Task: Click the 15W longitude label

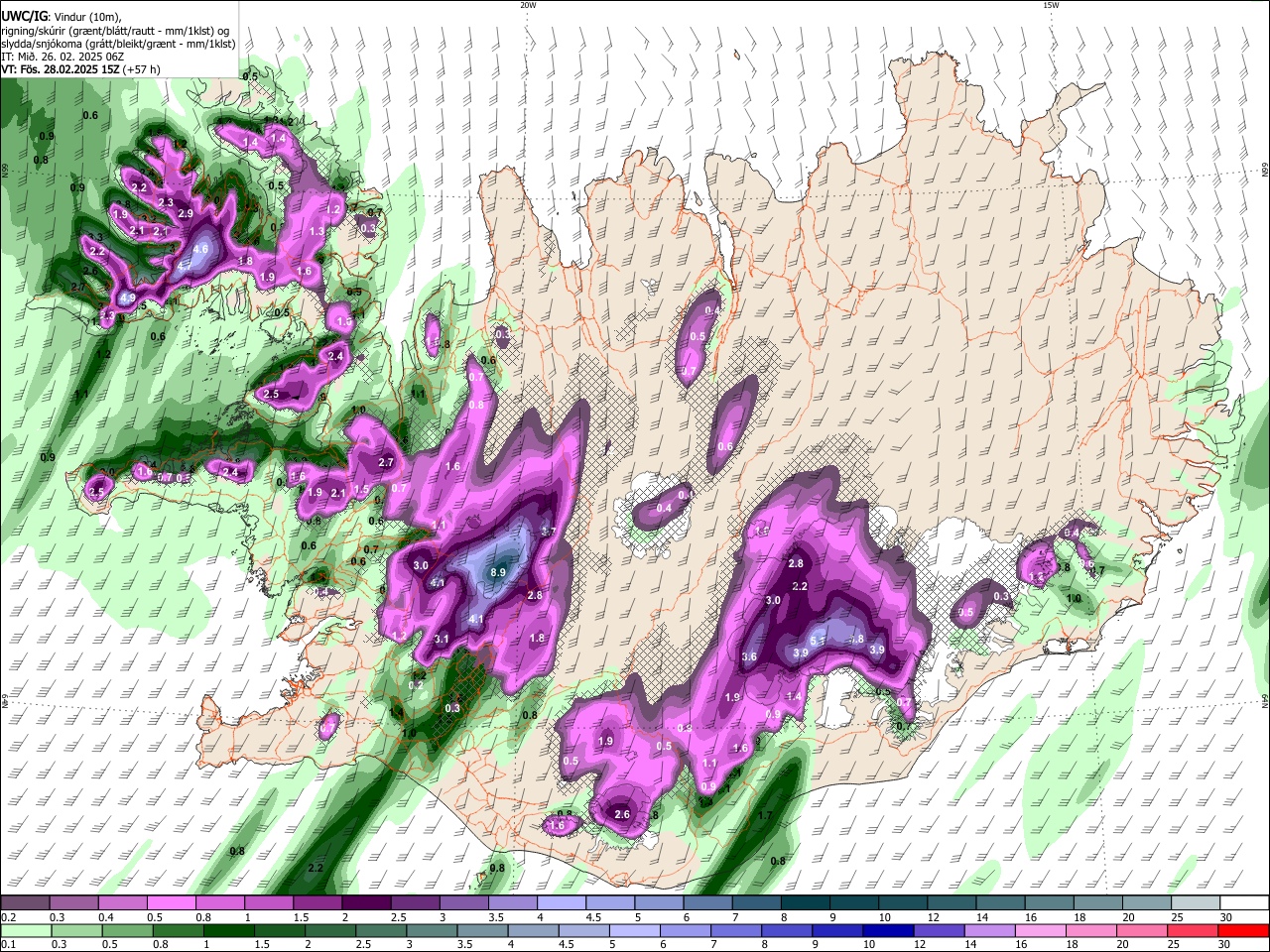Action: (1051, 5)
